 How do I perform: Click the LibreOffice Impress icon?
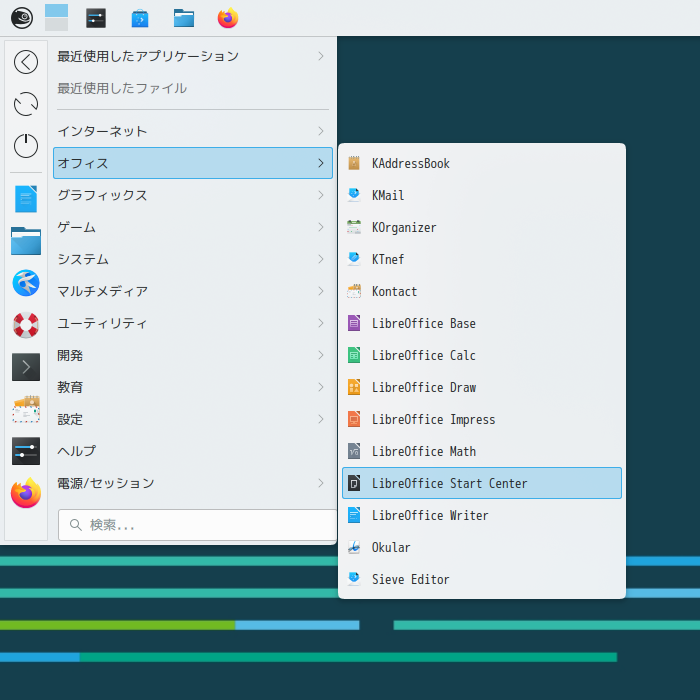click(x=354, y=419)
